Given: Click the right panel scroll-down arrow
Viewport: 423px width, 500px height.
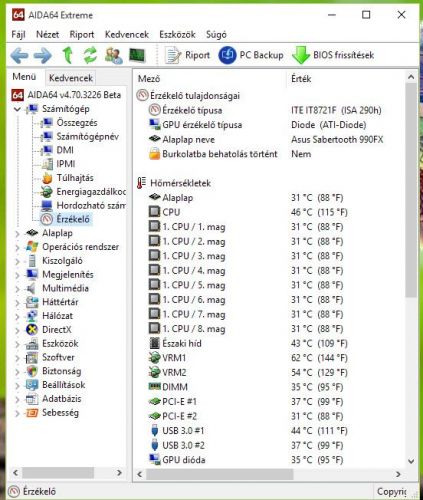Looking at the screenshot, I should point(411,461).
